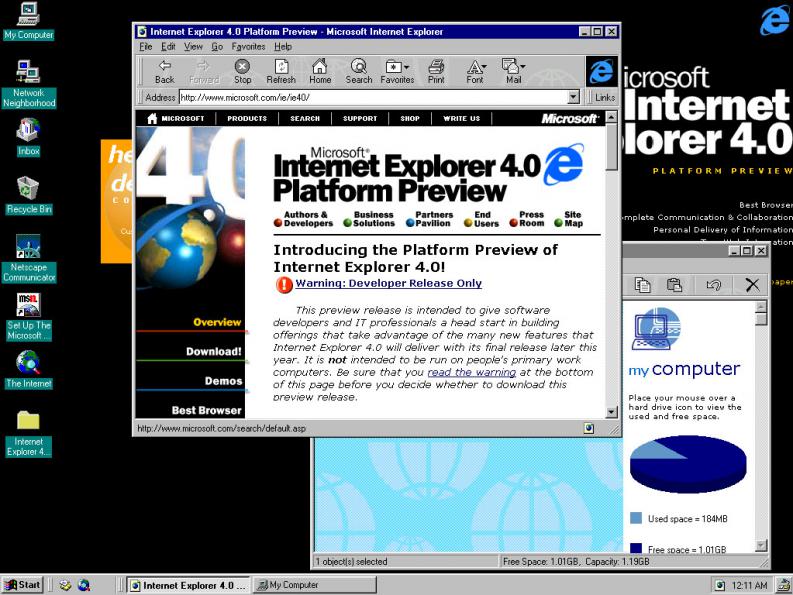Open the File menu
Screen dimensions: 793x595
146,47
